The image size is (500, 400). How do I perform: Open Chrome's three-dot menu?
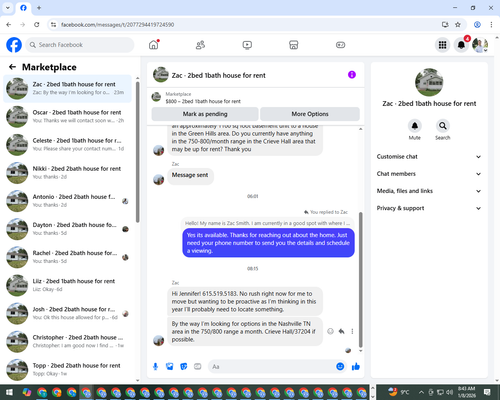(491, 24)
